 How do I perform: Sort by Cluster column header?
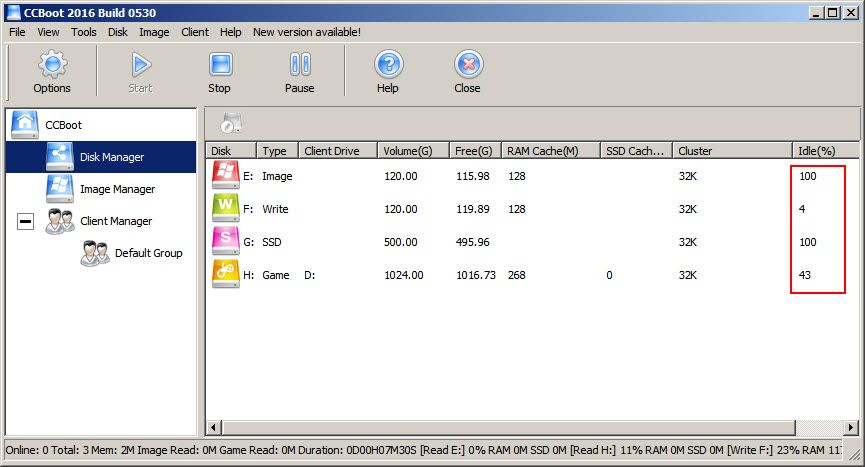tap(733, 151)
